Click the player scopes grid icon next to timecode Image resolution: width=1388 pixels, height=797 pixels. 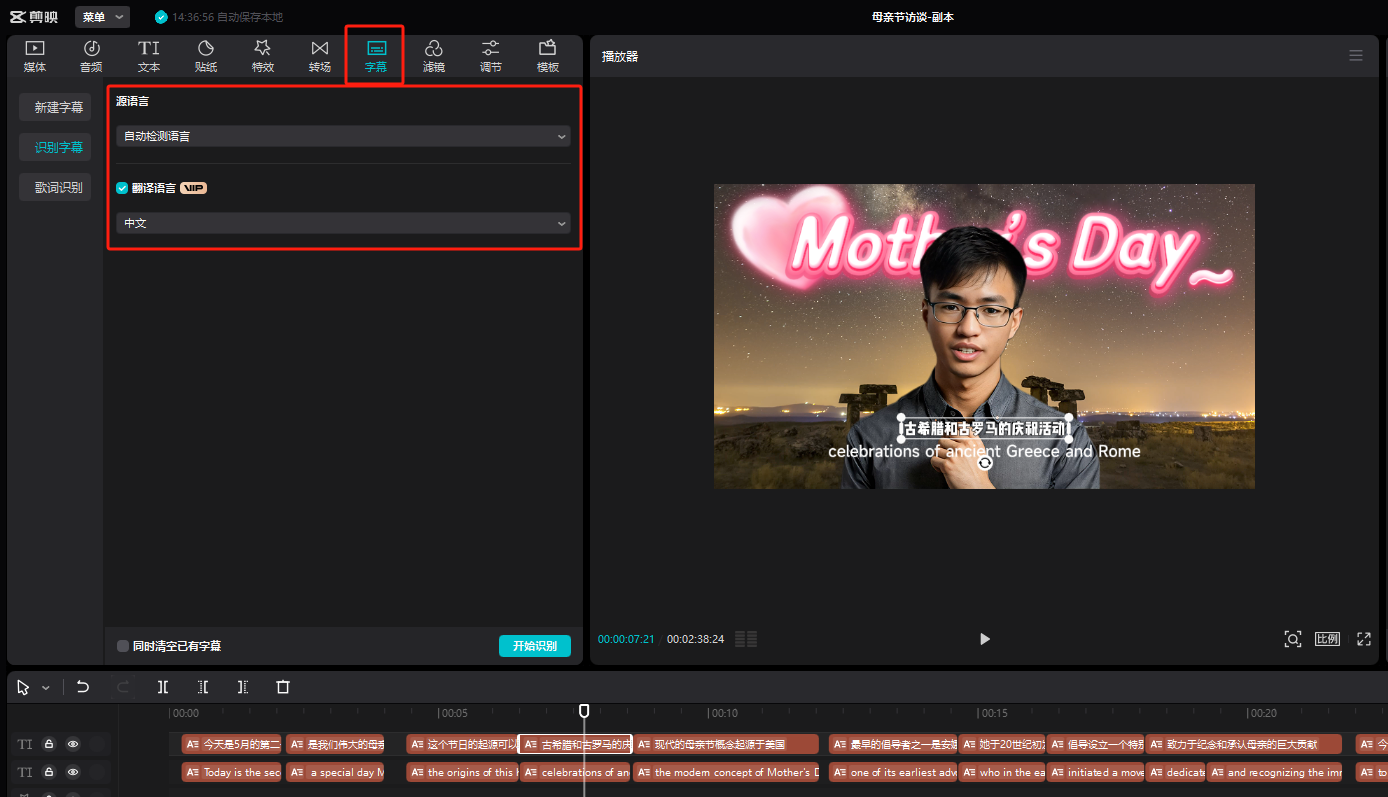(x=746, y=639)
